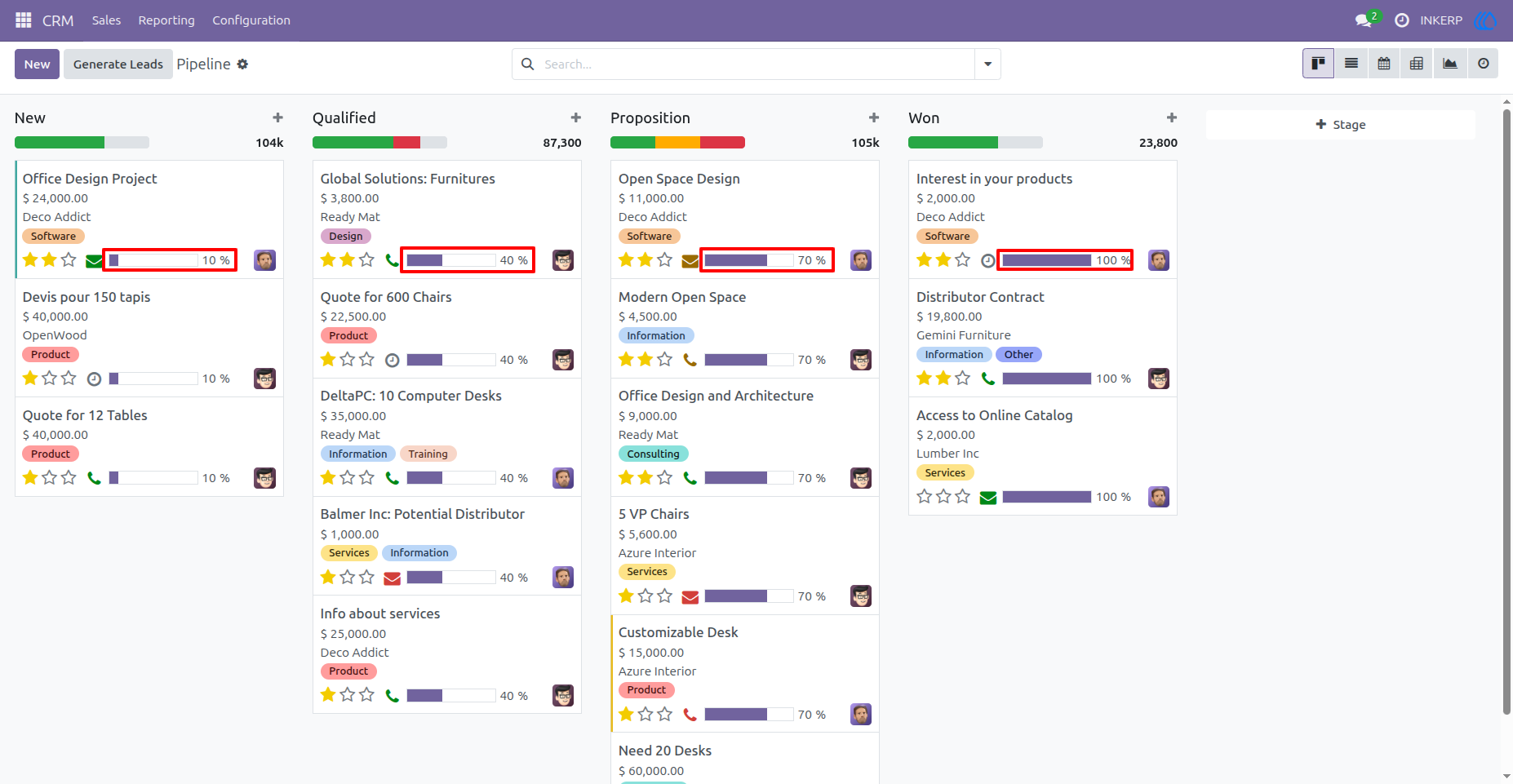Open the Pipeline settings gear icon
Screen dimensions: 1513x784
242,64
